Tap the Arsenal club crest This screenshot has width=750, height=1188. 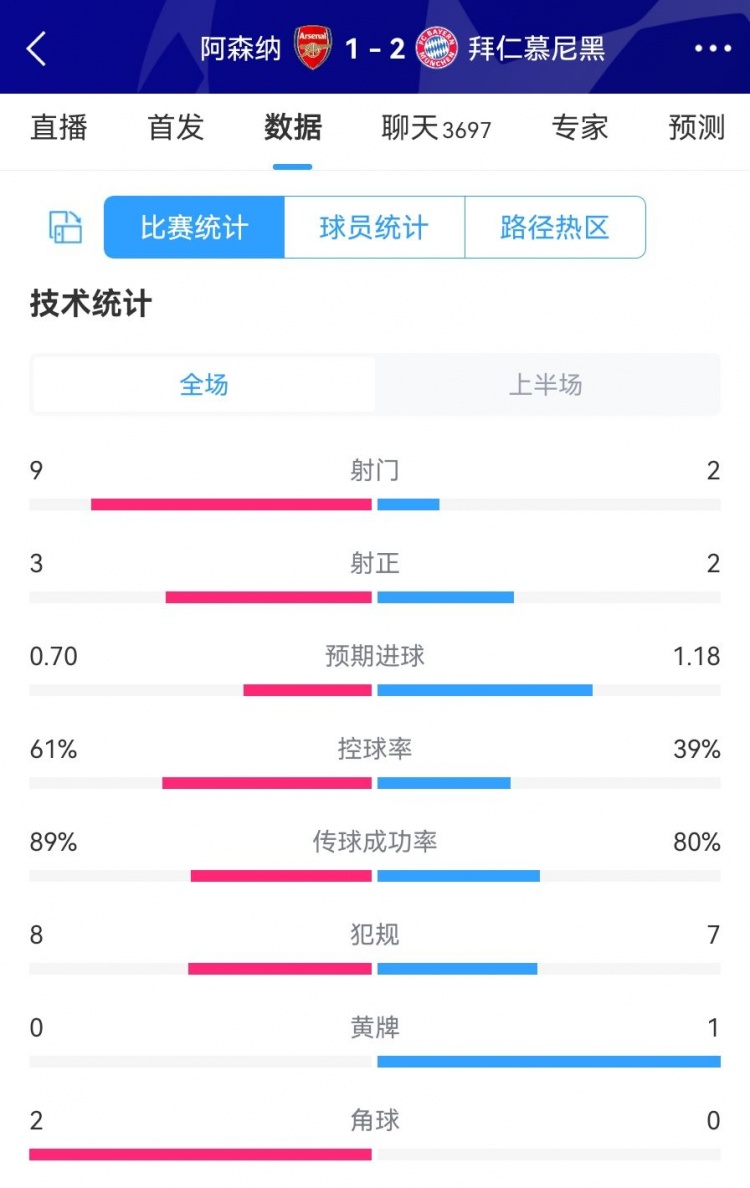(313, 48)
